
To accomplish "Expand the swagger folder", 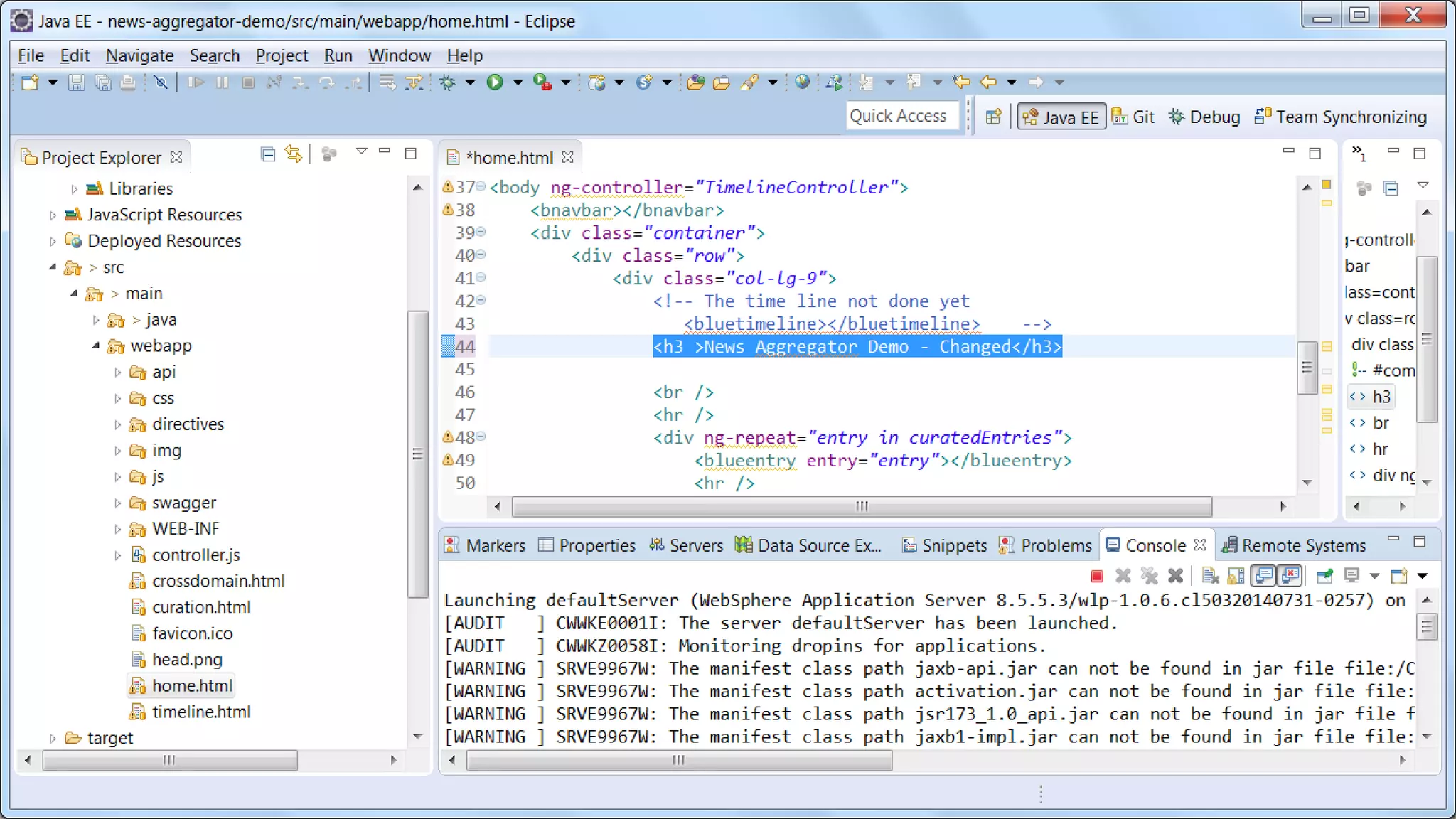I will [118, 503].
